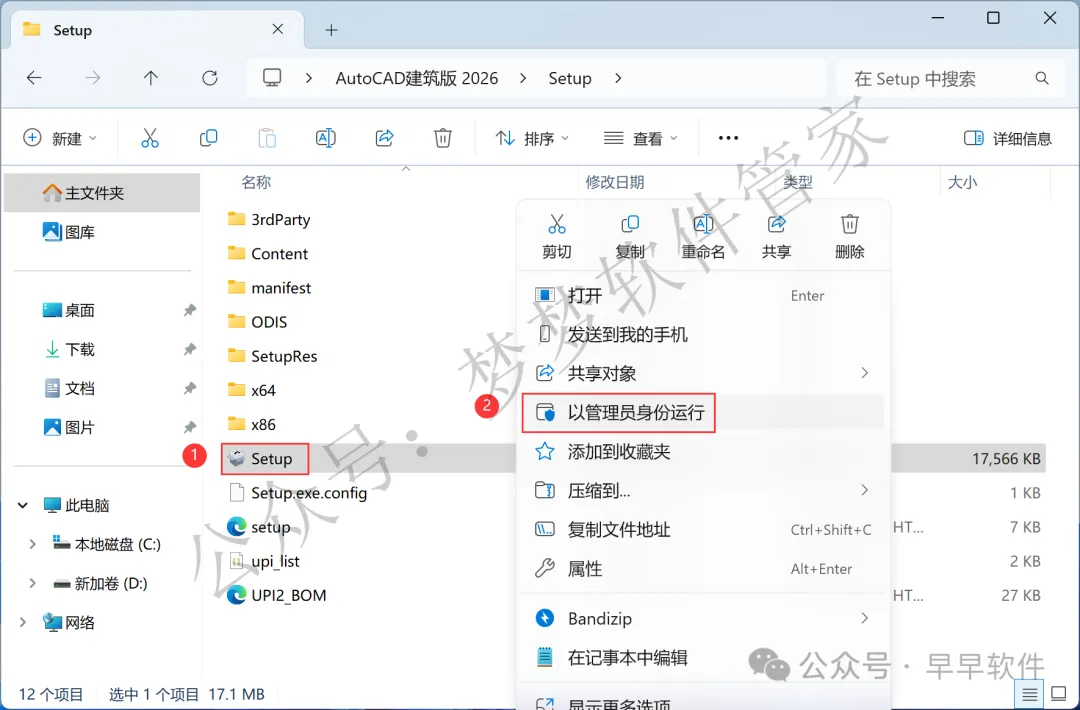
Task: Go up one folder level arrow
Action: point(151,79)
